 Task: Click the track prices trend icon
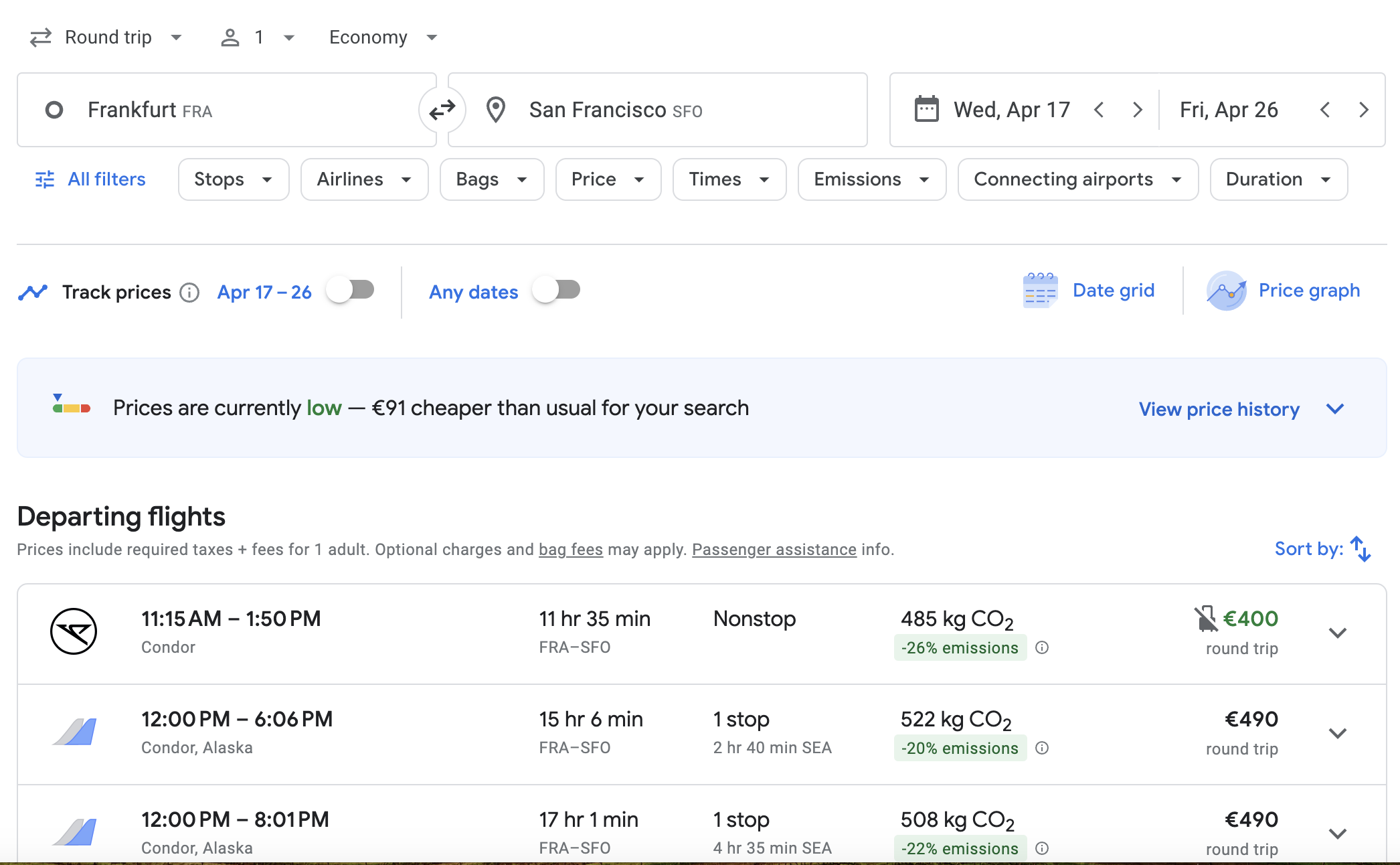coord(33,293)
